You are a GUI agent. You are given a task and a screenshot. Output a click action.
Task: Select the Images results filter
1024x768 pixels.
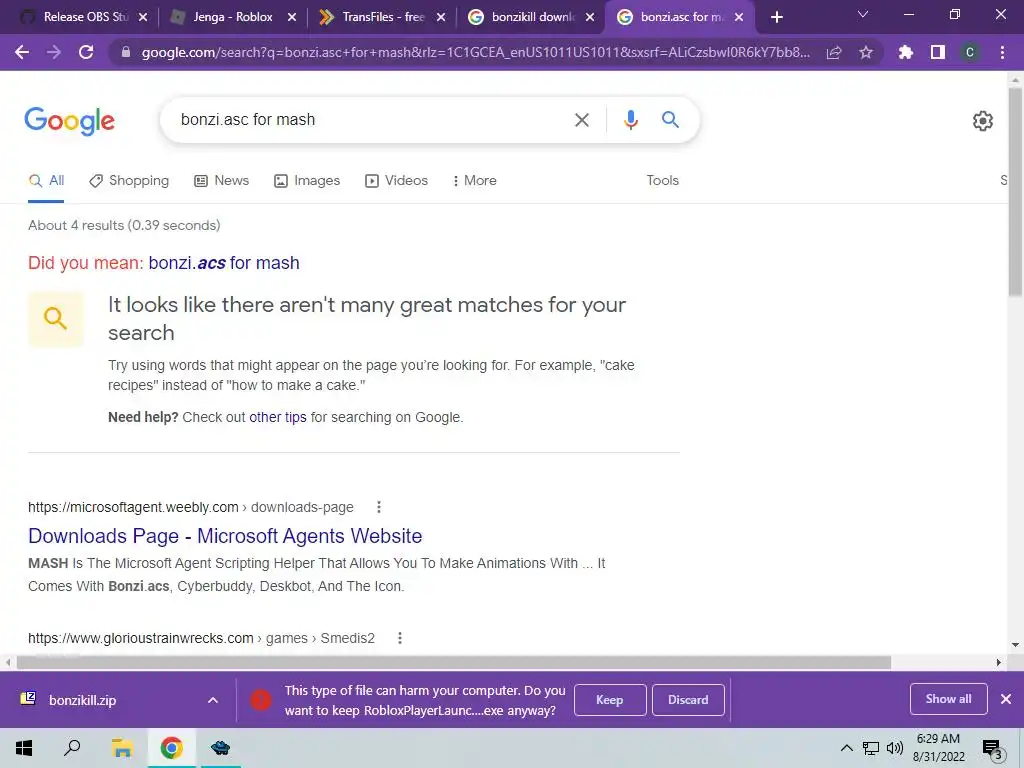[307, 181]
